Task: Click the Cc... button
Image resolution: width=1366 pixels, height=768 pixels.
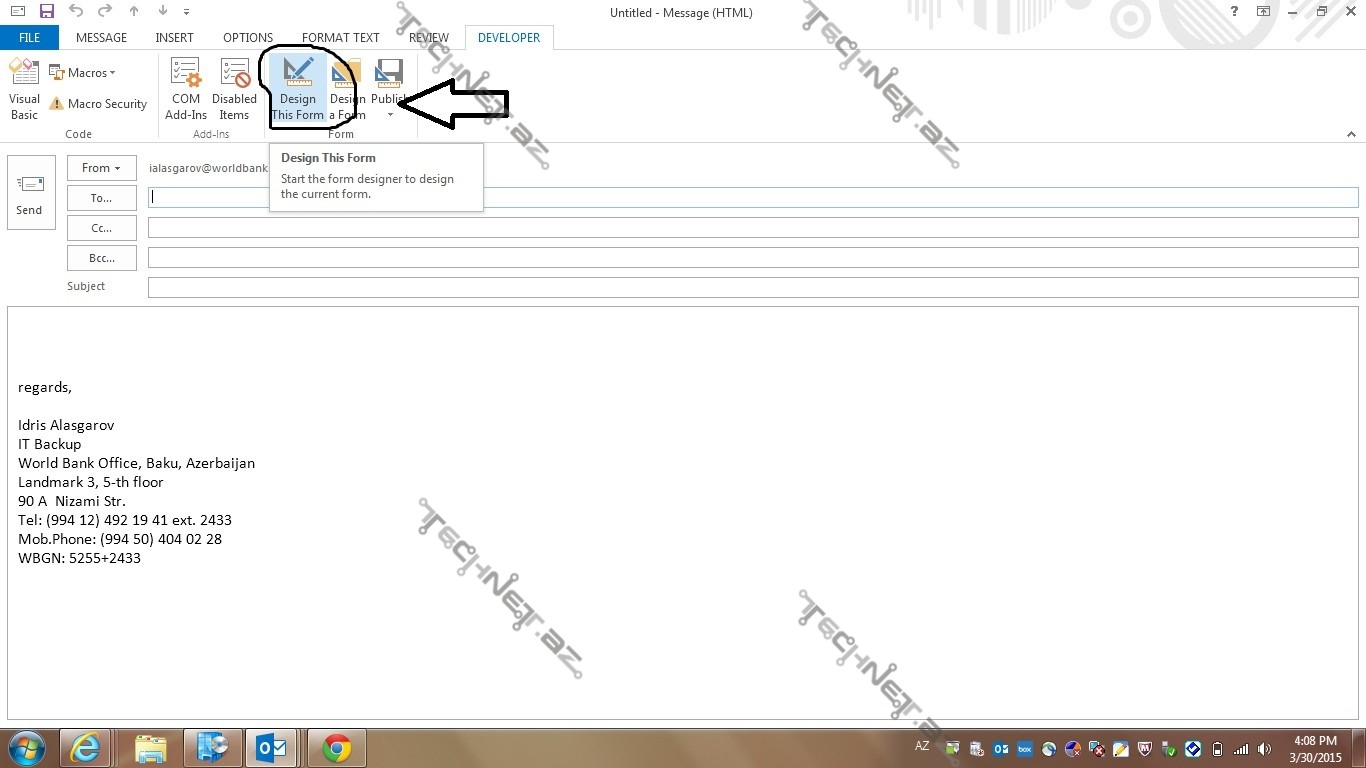Action: (x=101, y=228)
